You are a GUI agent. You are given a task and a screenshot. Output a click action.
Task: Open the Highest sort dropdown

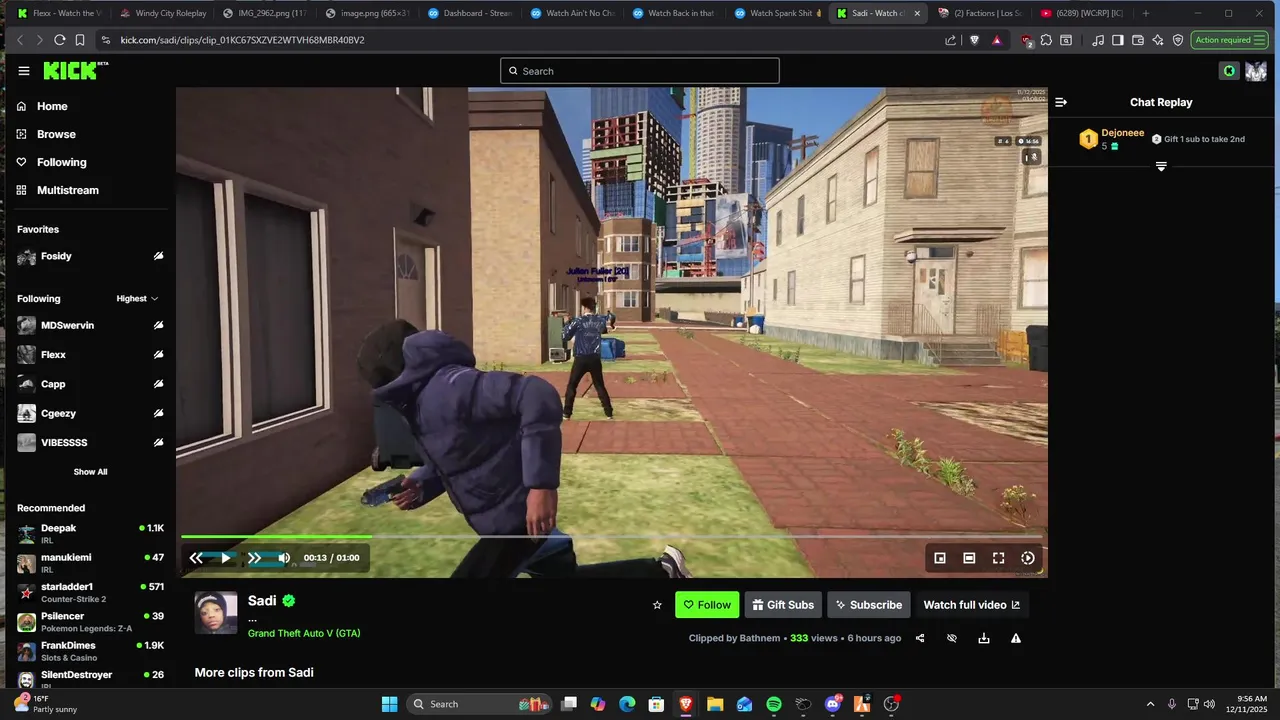point(137,298)
